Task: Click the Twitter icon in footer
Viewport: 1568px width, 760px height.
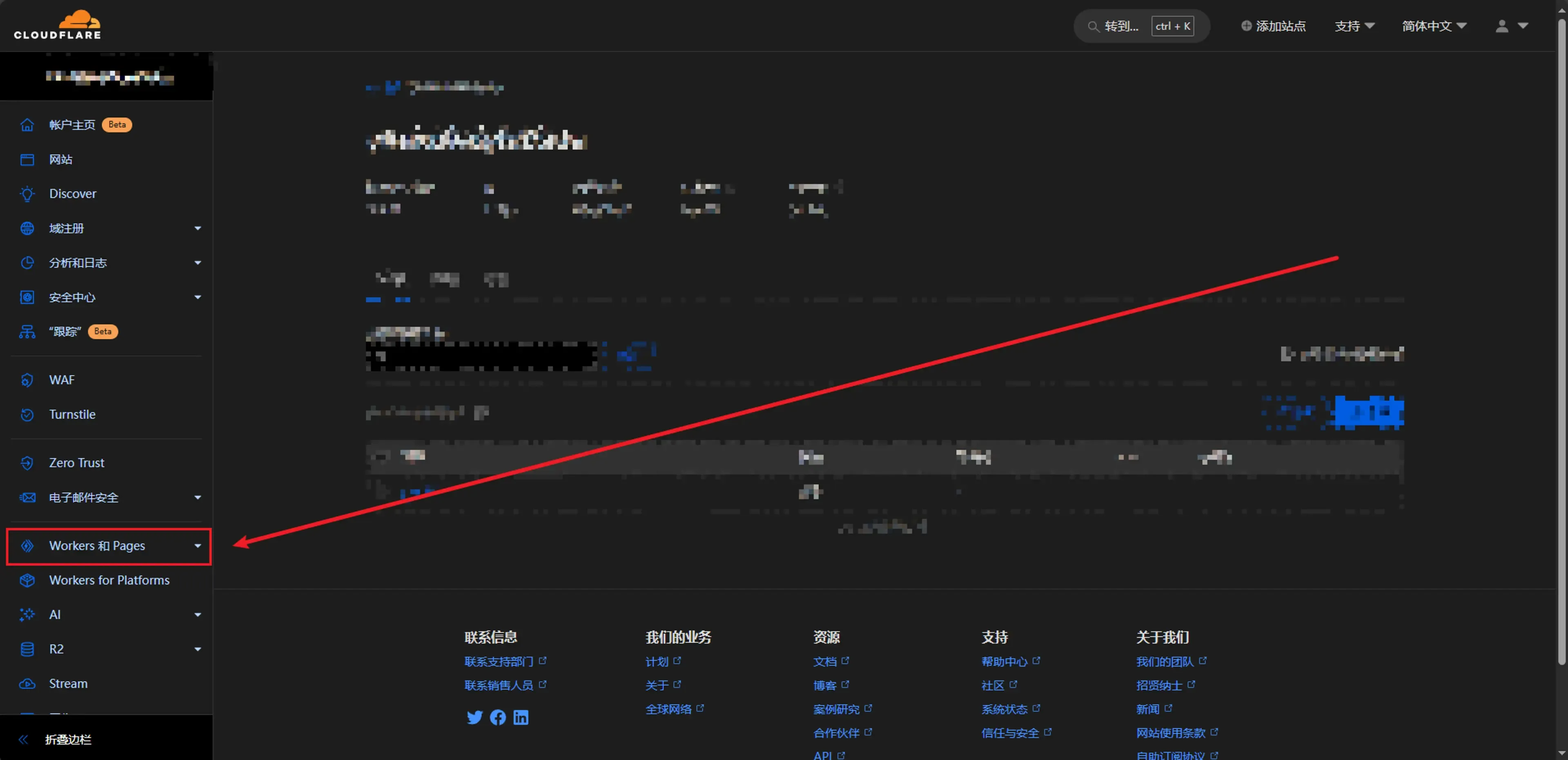Action: (474, 718)
